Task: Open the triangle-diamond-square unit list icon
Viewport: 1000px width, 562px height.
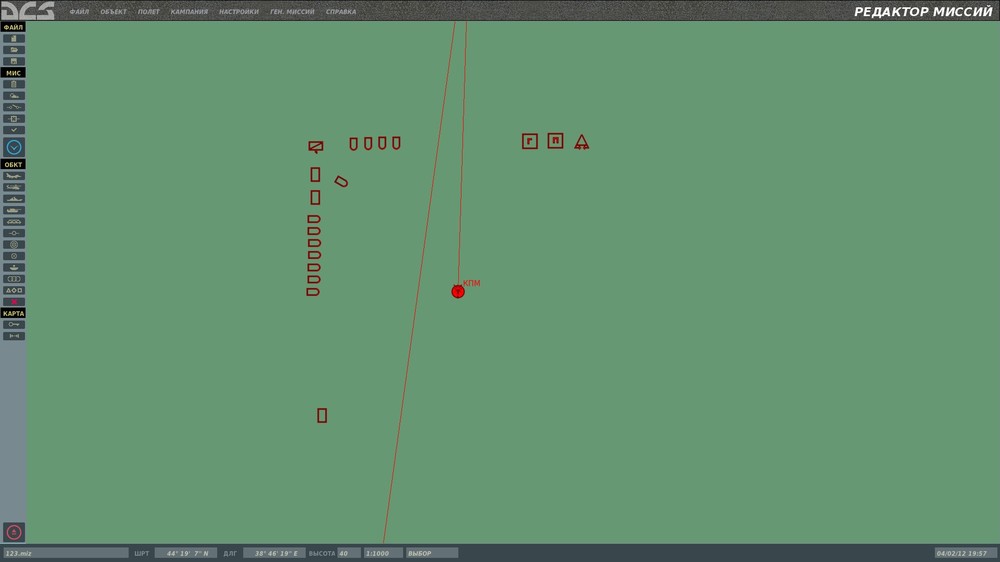Action: 13,291
